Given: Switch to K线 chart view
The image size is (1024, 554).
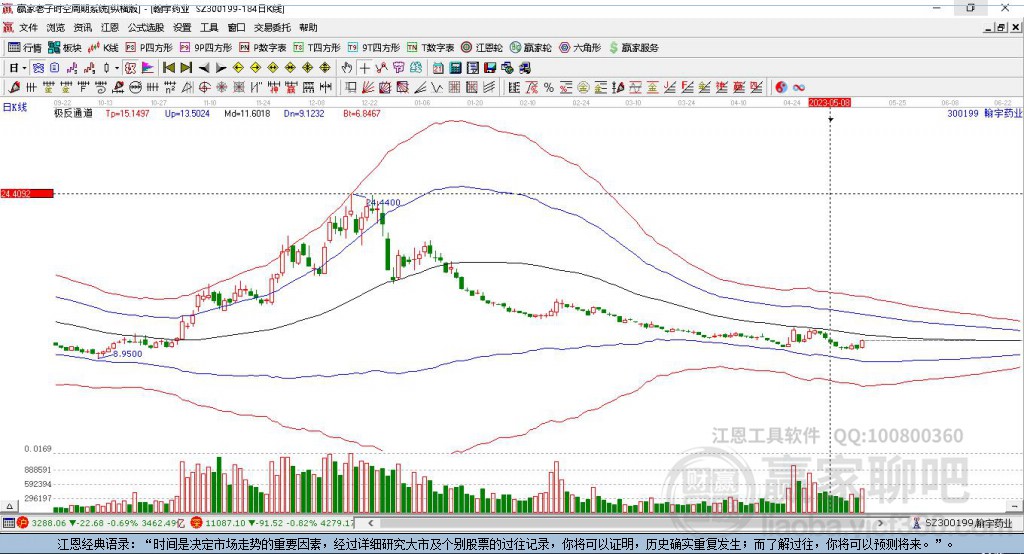Looking at the screenshot, I should (103, 48).
